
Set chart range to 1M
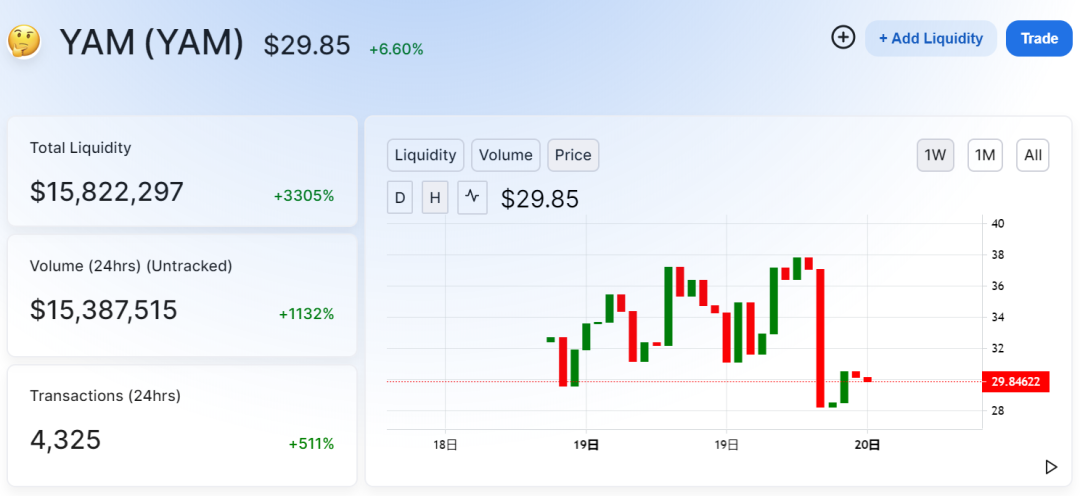coord(985,155)
